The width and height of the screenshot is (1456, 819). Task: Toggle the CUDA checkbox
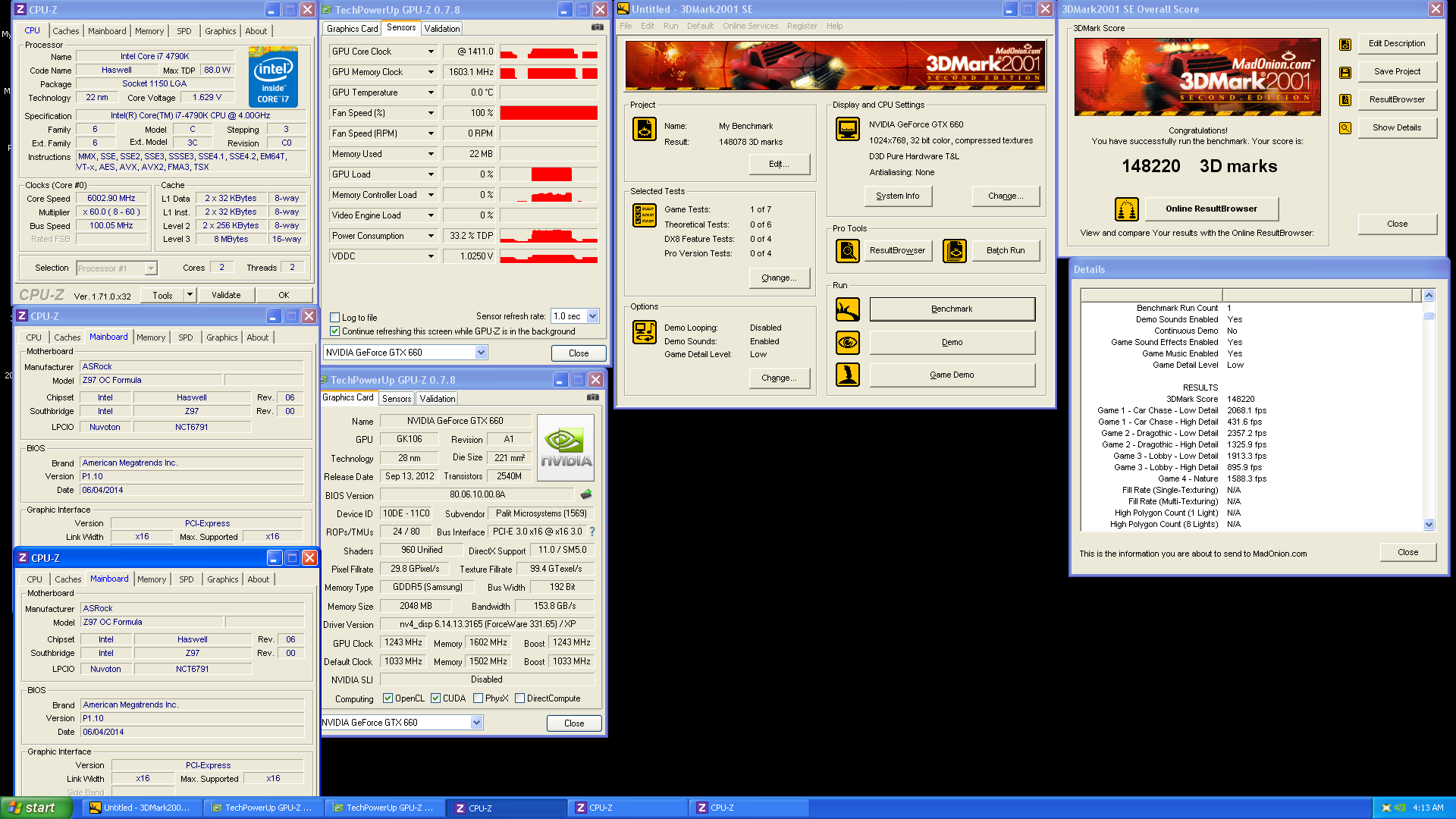pyautogui.click(x=436, y=698)
